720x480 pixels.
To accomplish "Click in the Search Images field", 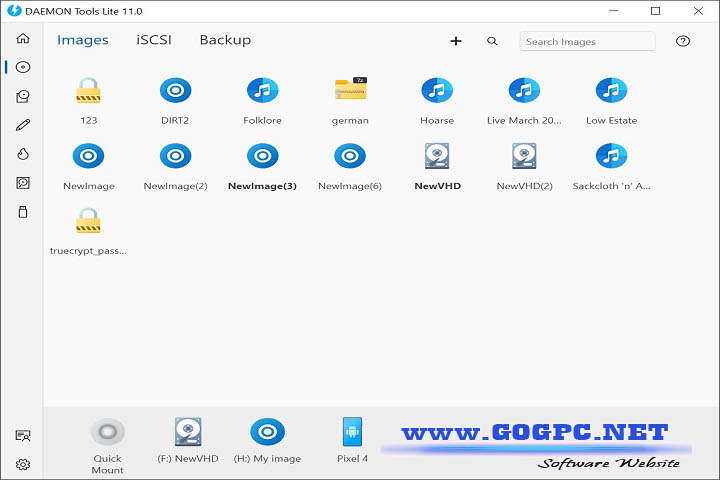I will pos(587,41).
